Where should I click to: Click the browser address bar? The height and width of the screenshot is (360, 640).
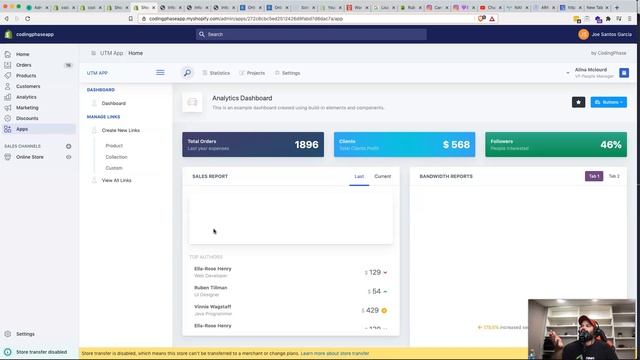click(x=306, y=19)
